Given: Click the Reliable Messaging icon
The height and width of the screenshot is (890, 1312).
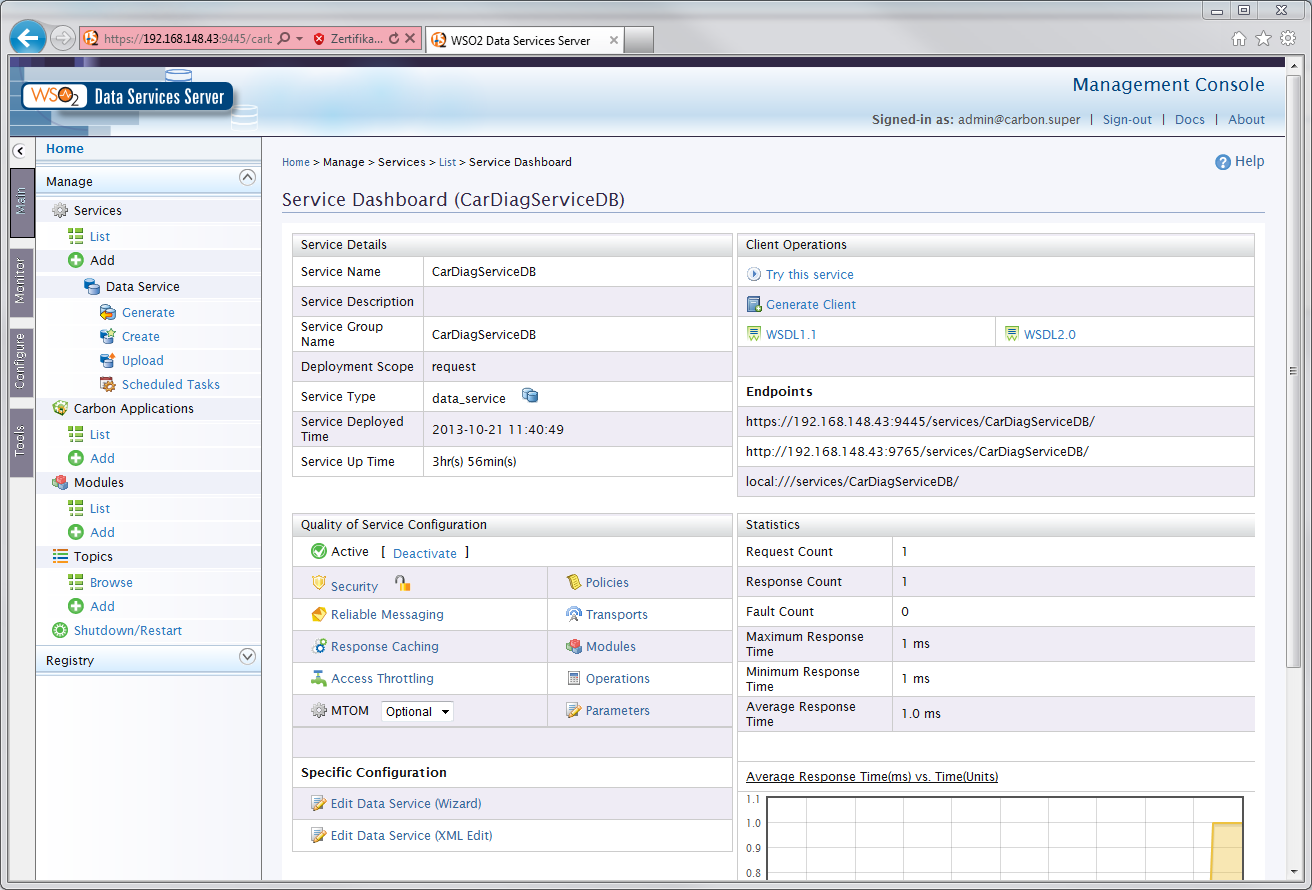Looking at the screenshot, I should (x=319, y=615).
